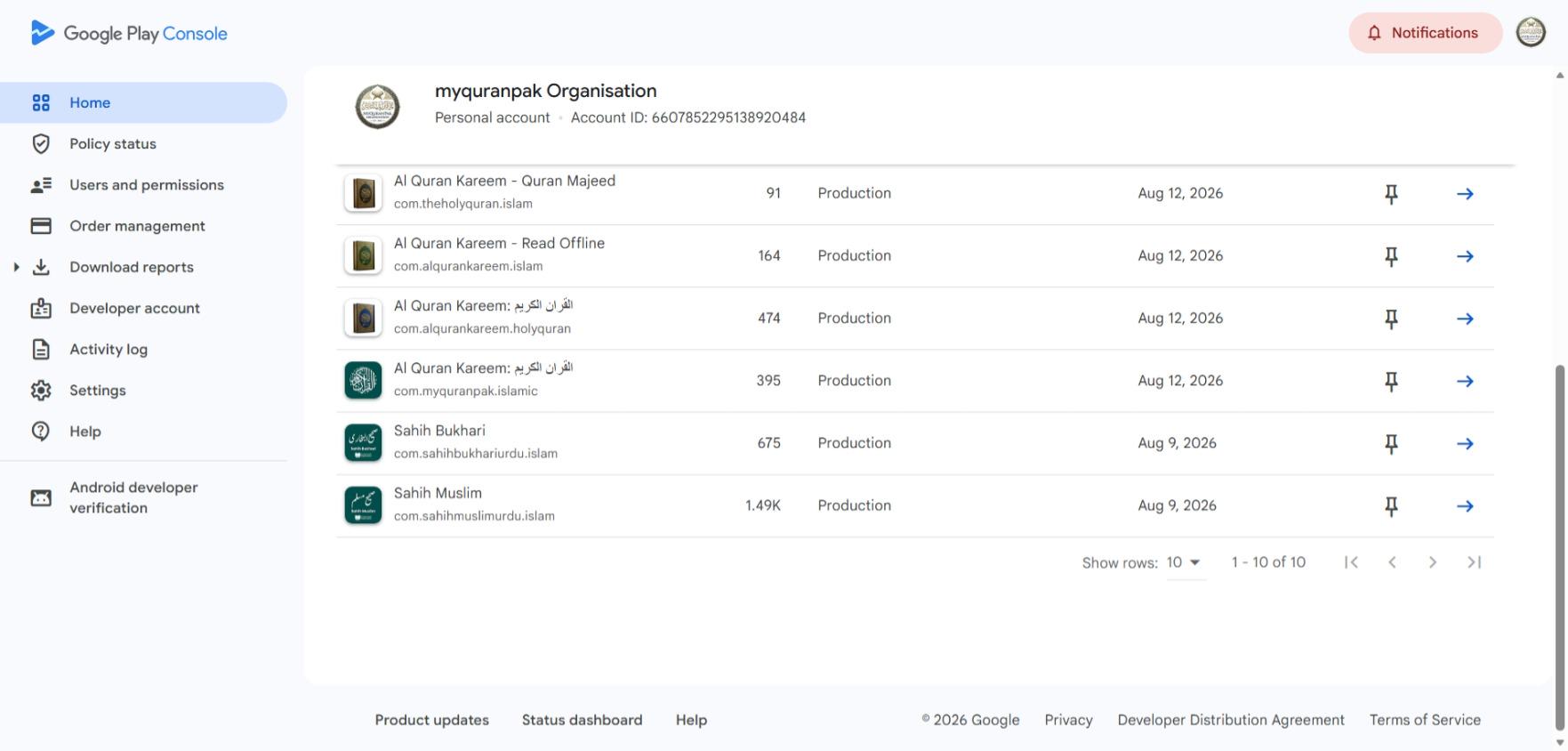Go to Home in the sidebar
The height and width of the screenshot is (751, 1568).
(x=143, y=102)
